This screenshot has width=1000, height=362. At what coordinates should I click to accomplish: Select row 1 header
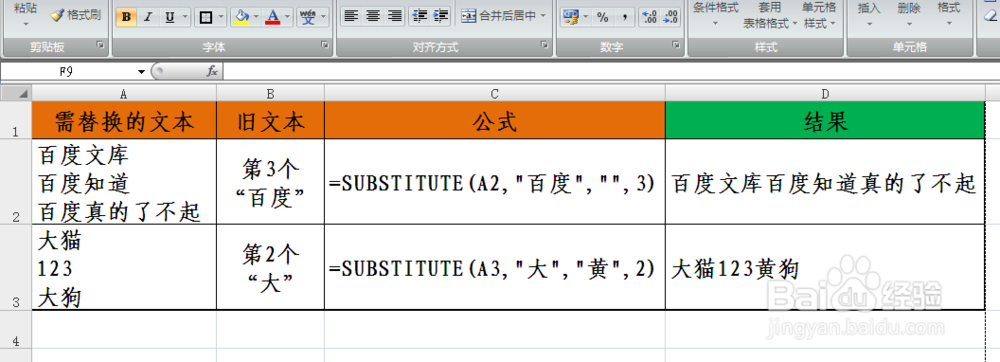tap(16, 120)
